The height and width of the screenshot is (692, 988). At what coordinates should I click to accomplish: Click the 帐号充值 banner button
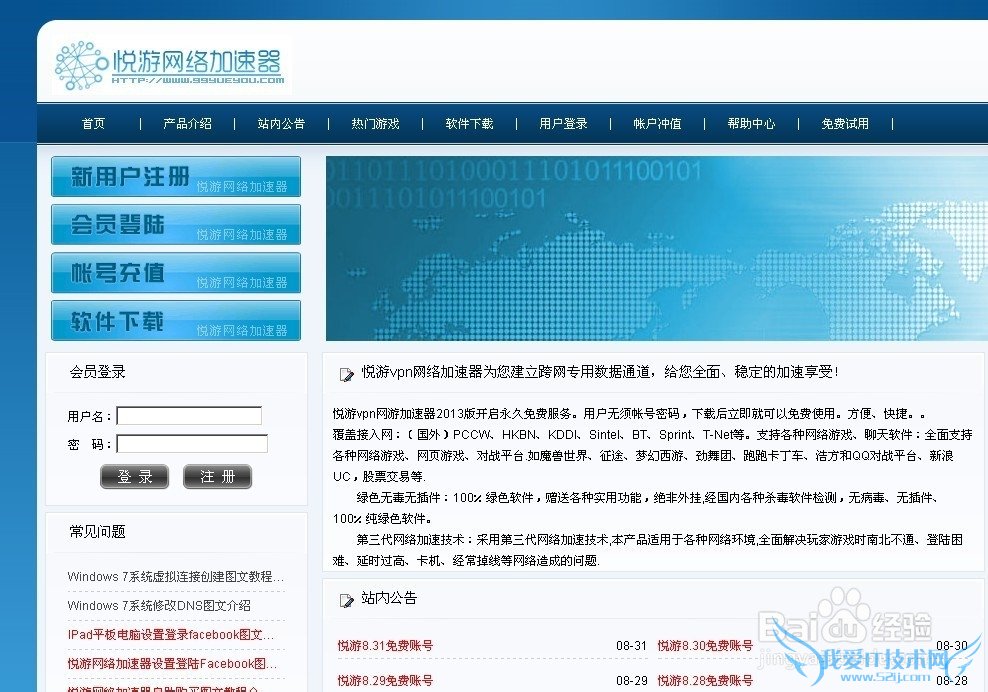coord(176,273)
